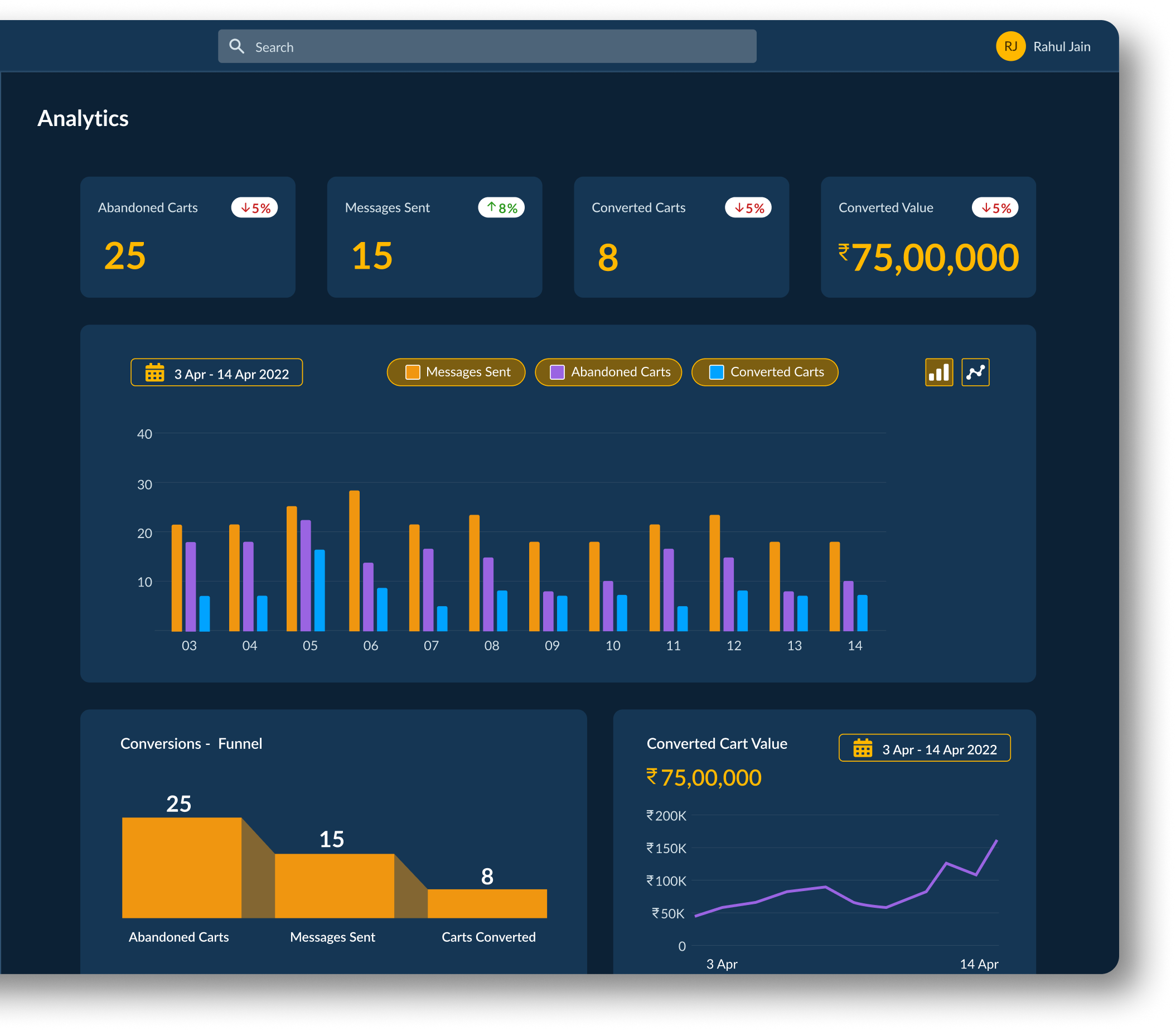This screenshot has height=1031, width=1176.
Task: Switch to bar chart view icon
Action: (x=938, y=372)
